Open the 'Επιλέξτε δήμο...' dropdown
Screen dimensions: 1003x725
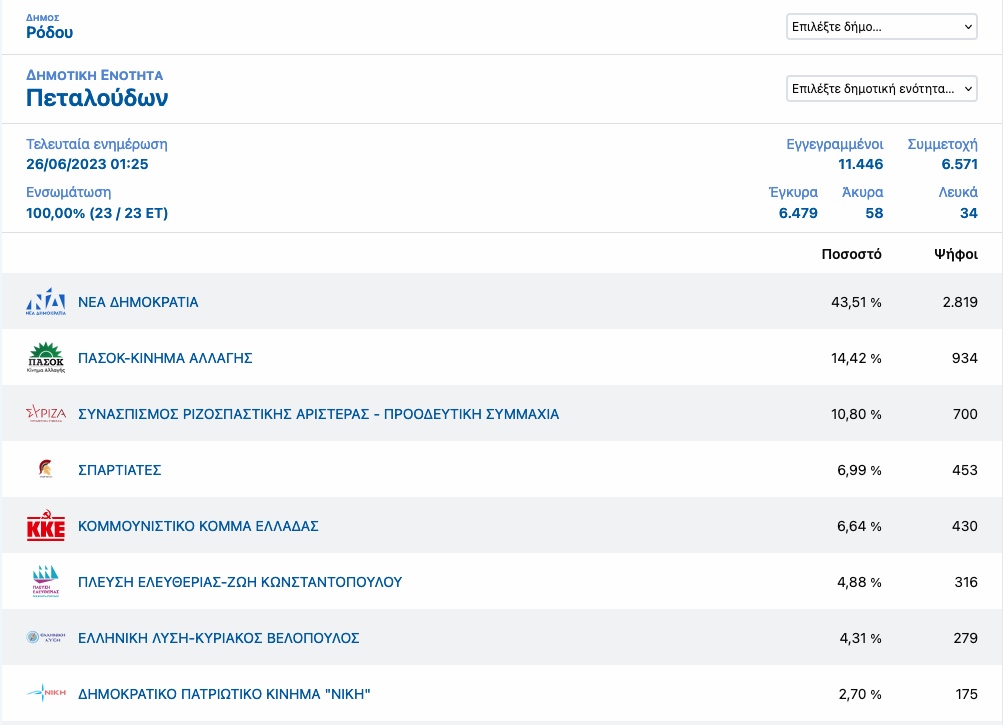point(881,27)
